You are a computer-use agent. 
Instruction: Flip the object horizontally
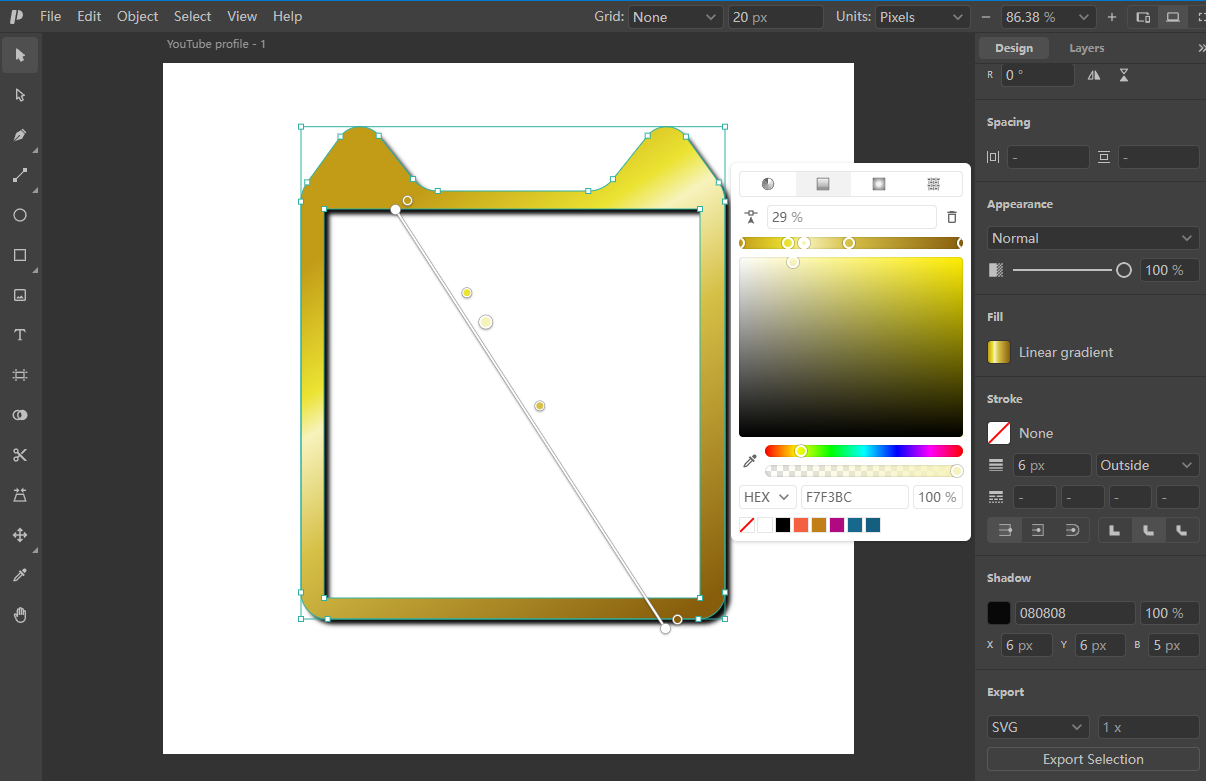pos(1094,75)
